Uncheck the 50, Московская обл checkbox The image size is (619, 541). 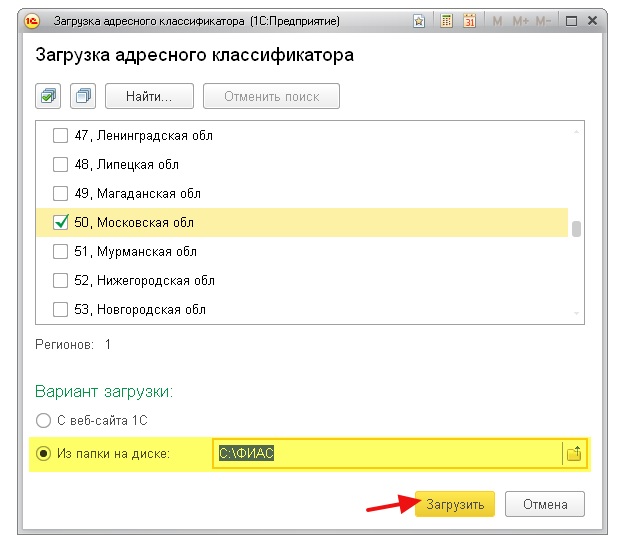60,222
